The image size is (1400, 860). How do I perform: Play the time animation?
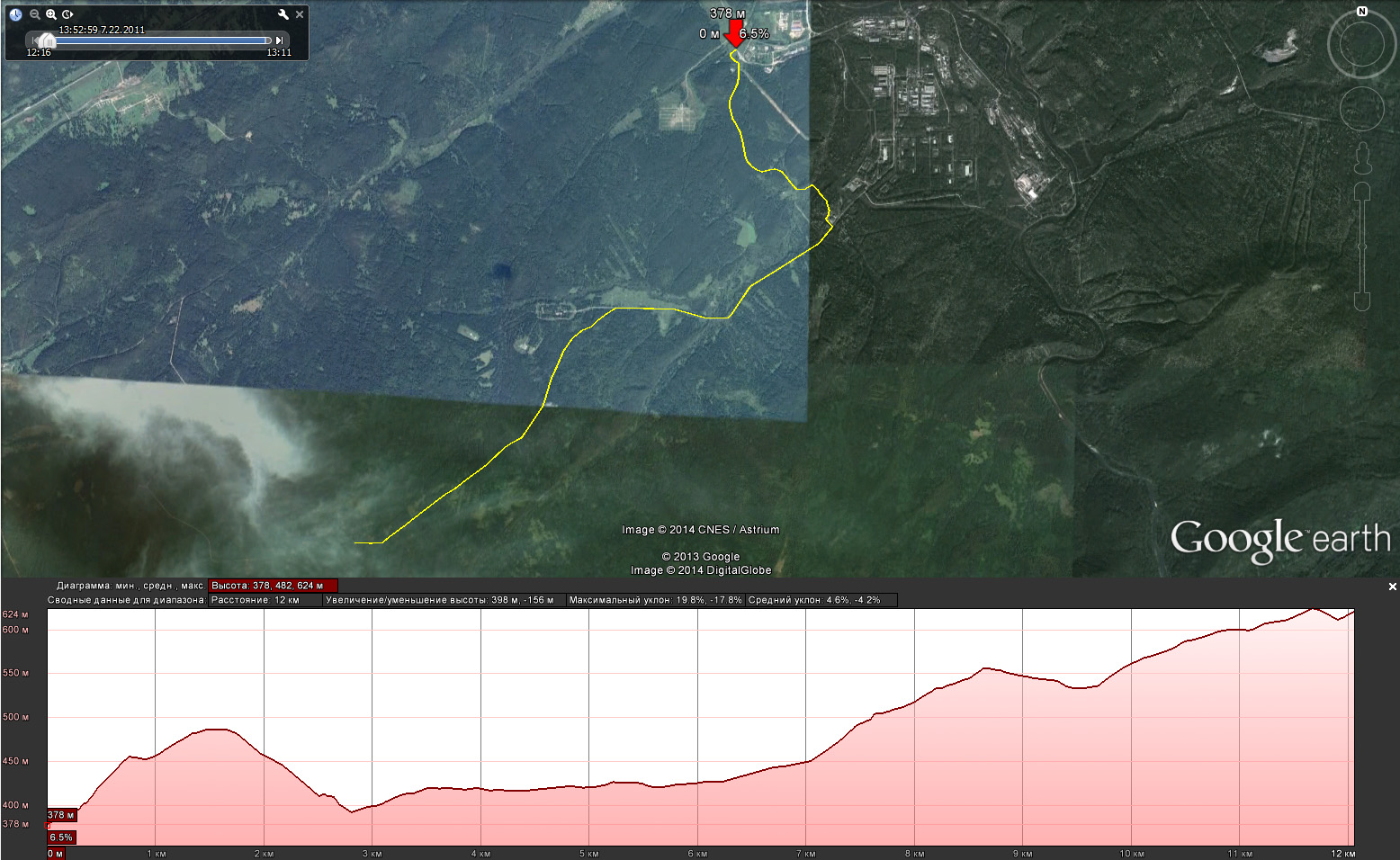(x=68, y=14)
